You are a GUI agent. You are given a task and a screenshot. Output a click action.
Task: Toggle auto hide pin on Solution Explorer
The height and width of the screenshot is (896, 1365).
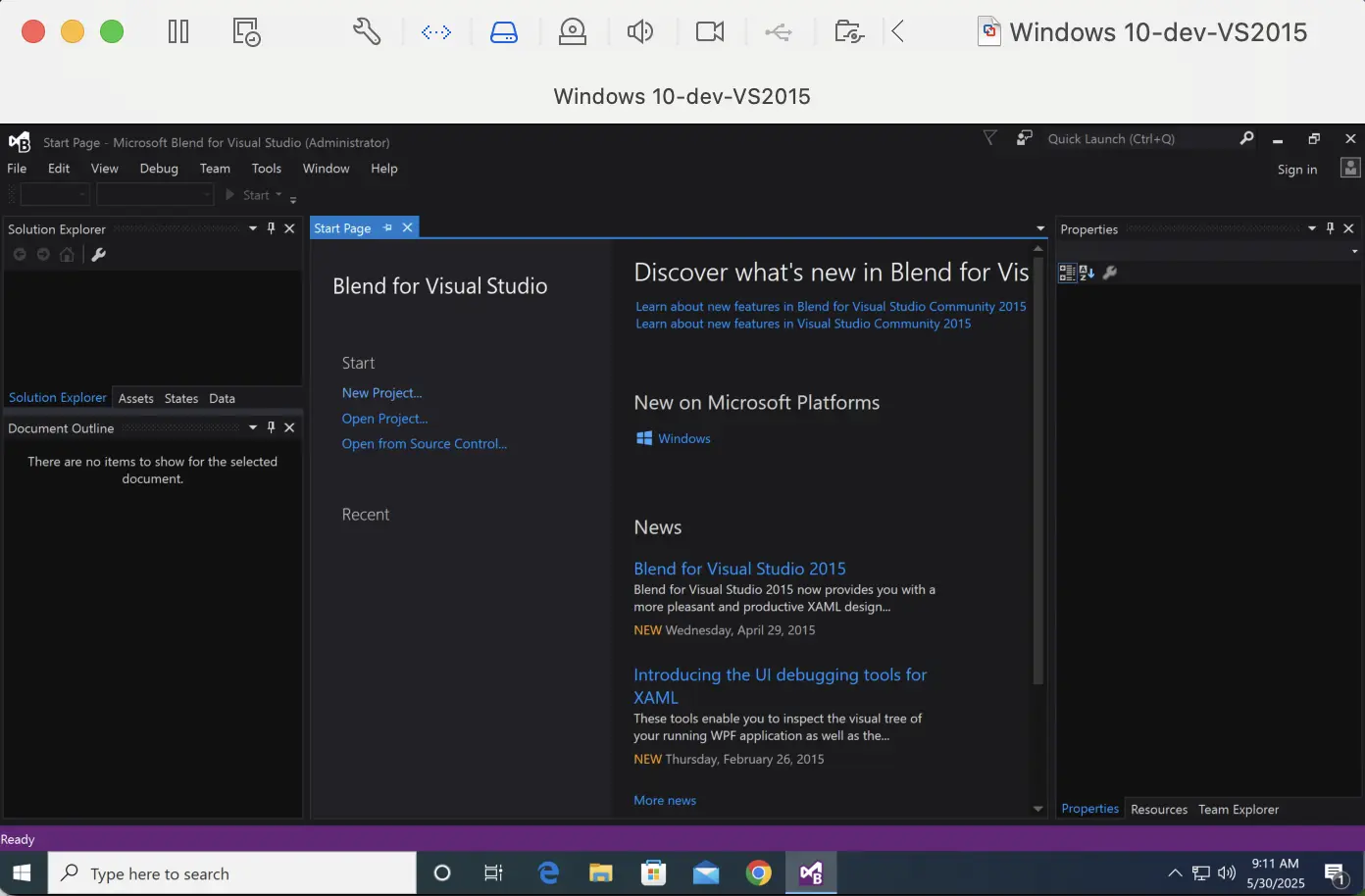pos(272,227)
